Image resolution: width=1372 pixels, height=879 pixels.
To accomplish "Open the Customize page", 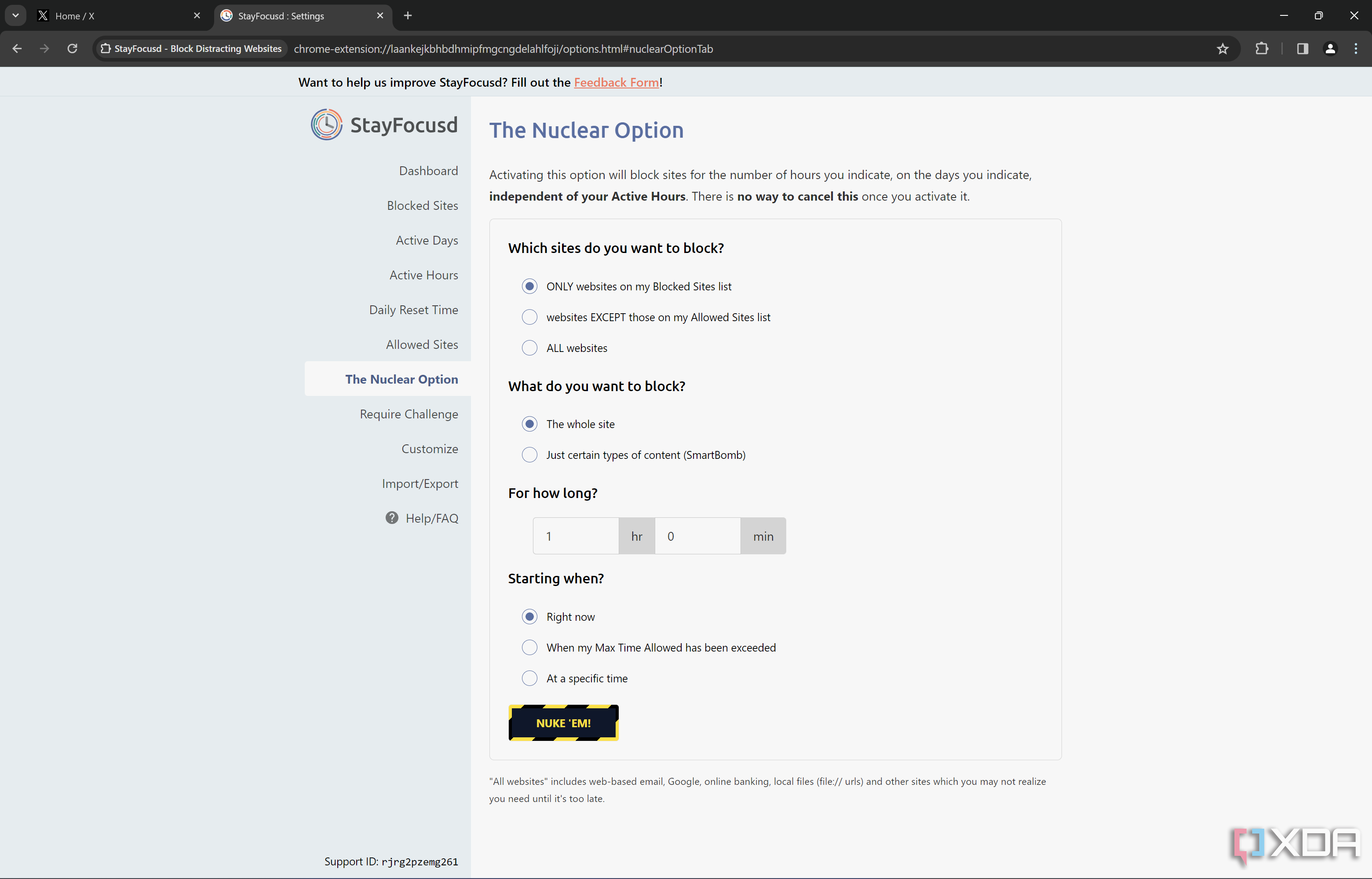I will (430, 449).
